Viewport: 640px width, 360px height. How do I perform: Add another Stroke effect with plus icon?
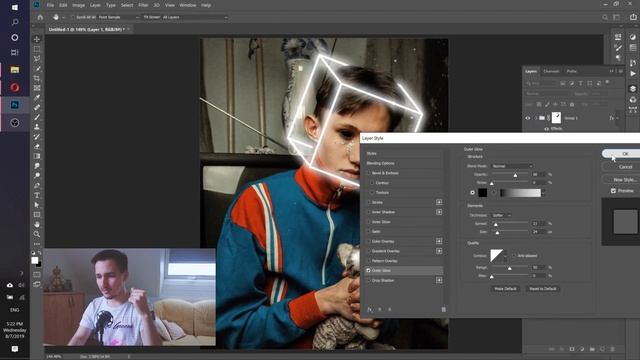coord(439,202)
